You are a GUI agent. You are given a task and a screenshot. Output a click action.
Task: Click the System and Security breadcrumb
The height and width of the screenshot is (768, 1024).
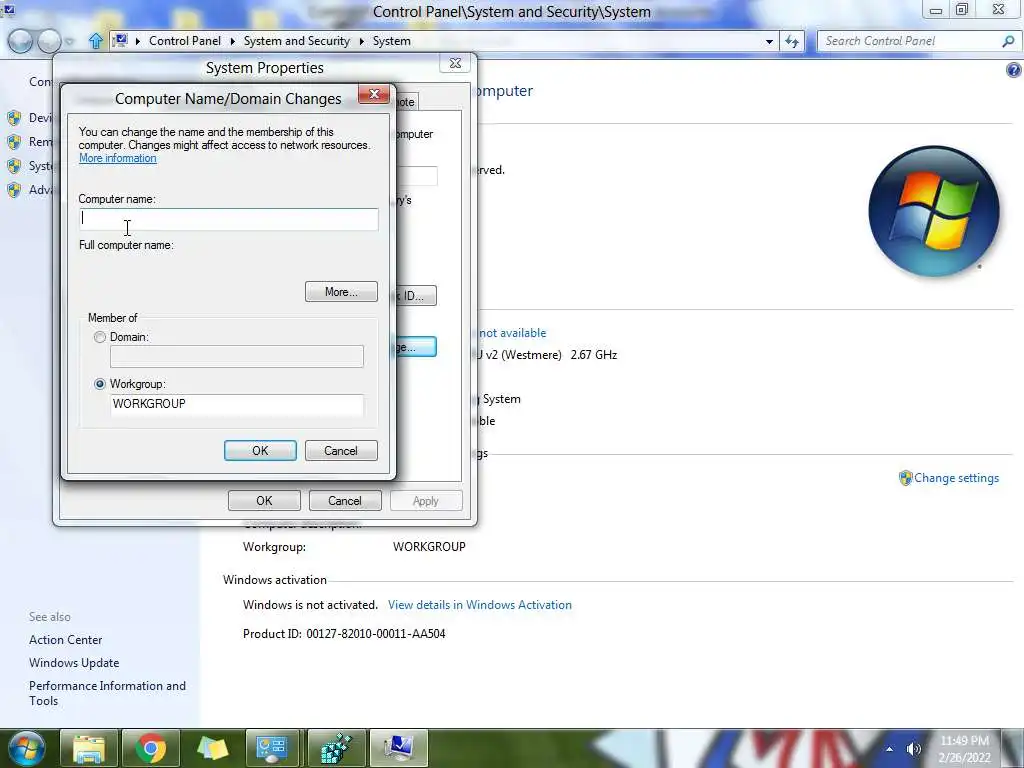[x=296, y=40]
